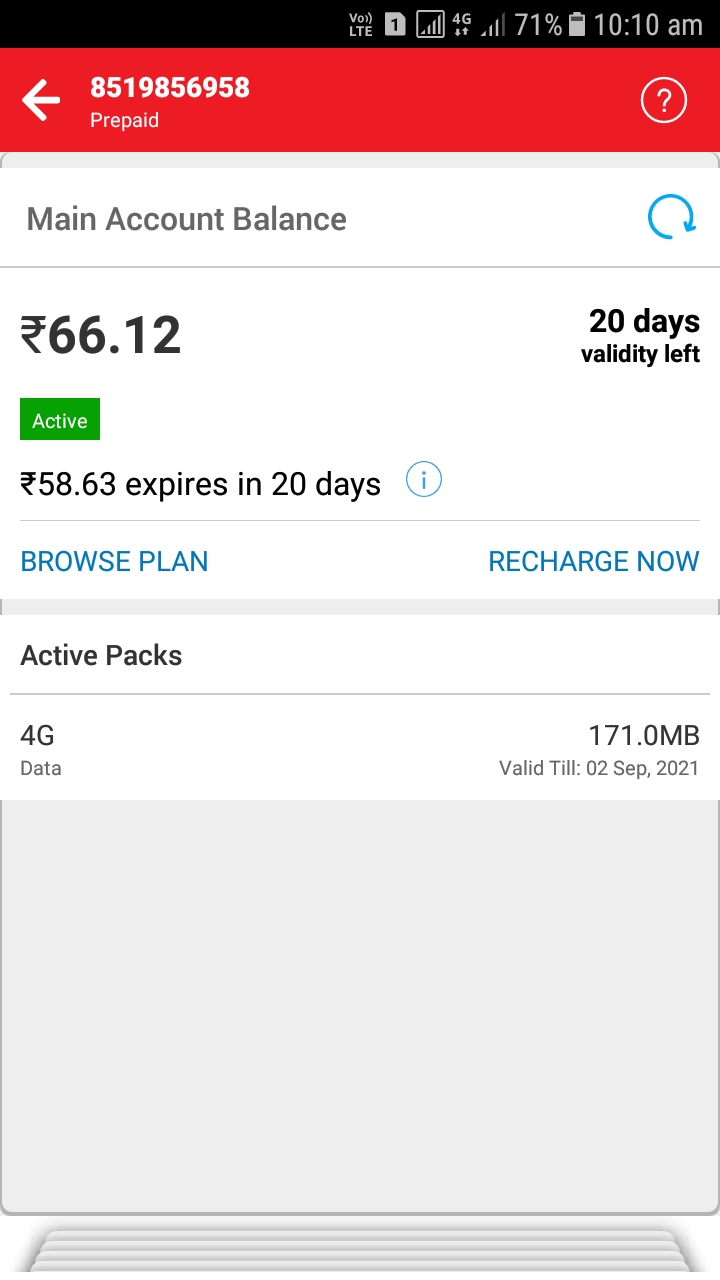Tap the ₹66.12 balance amount
Image resolution: width=720 pixels, height=1280 pixels.
(101, 335)
